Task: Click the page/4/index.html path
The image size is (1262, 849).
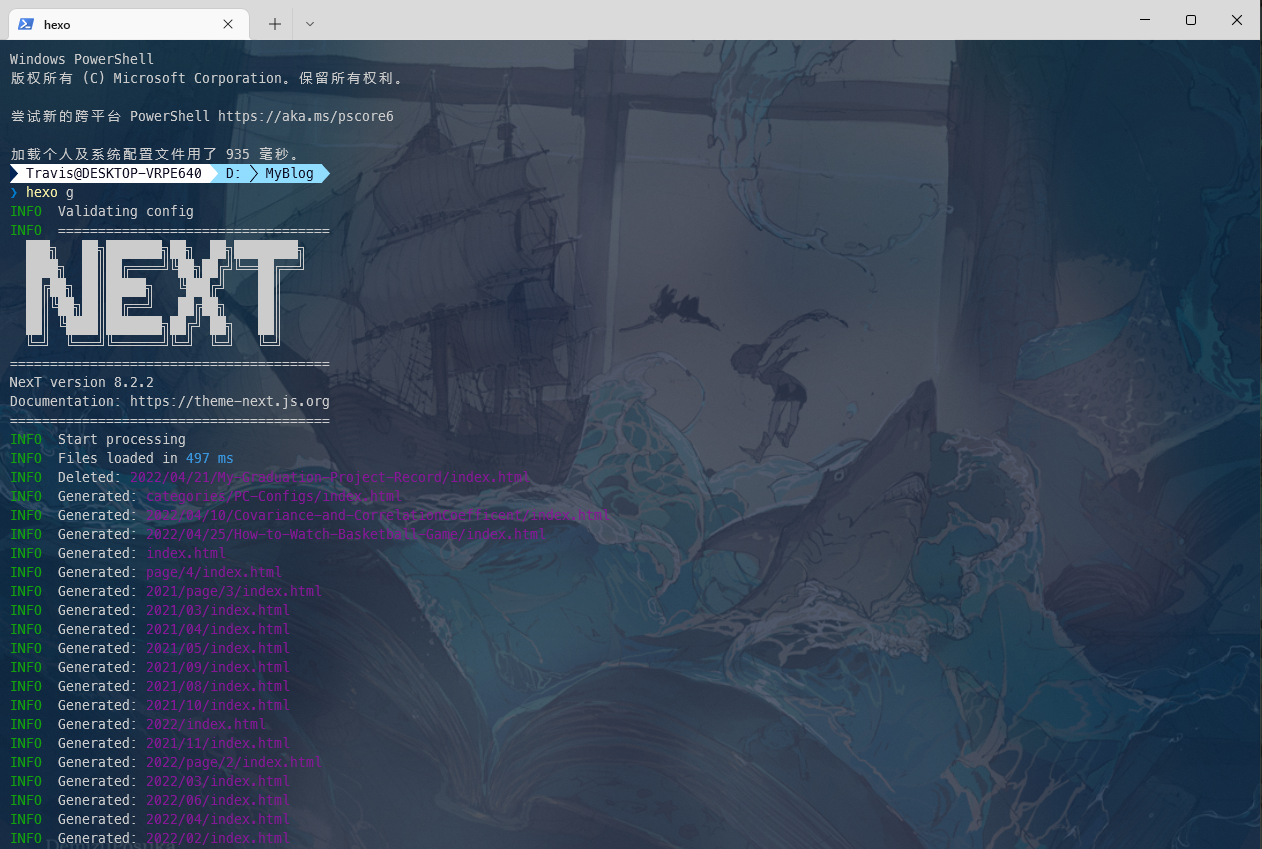Action: coord(214,572)
